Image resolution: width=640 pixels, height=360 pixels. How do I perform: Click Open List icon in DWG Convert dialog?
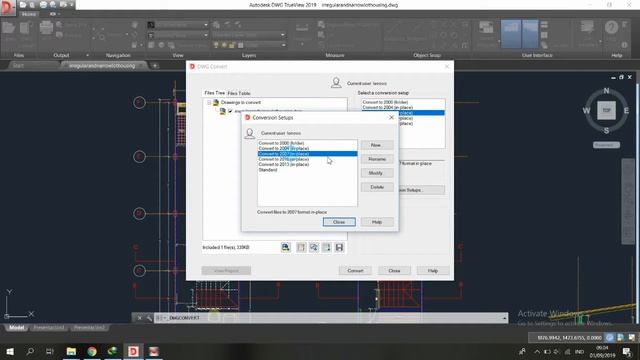314,247
